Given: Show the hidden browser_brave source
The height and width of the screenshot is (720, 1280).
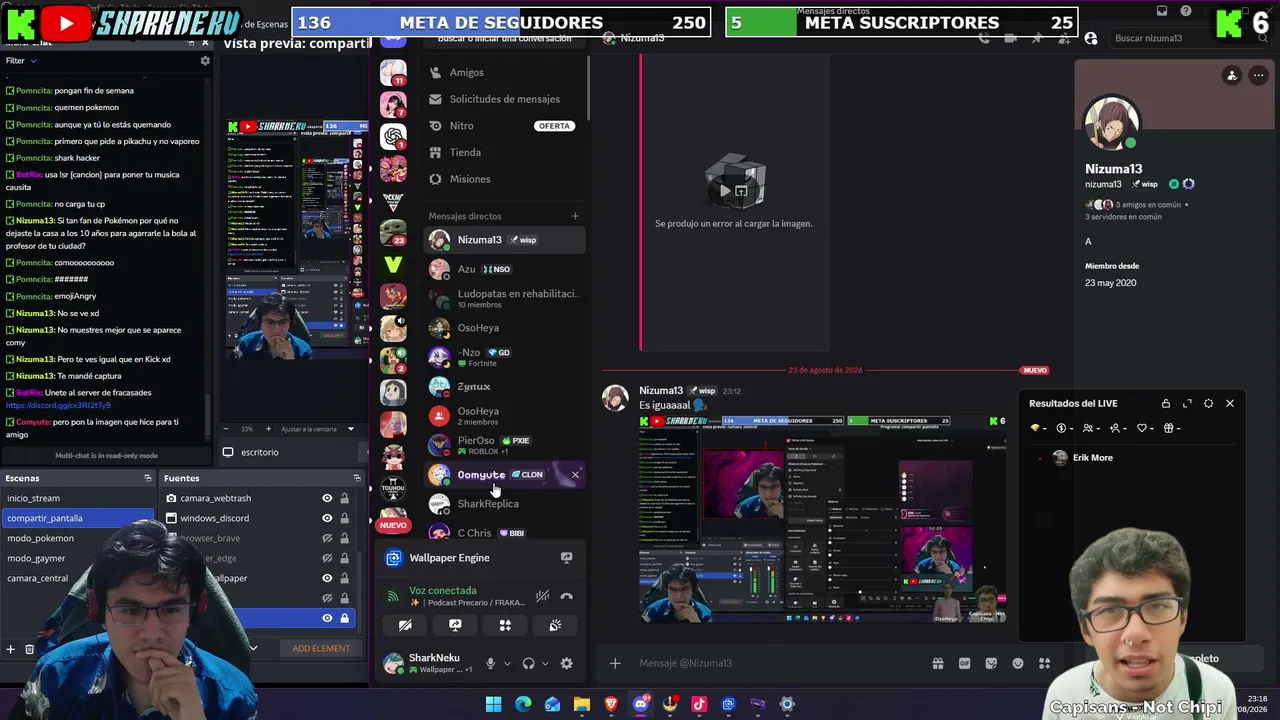Looking at the screenshot, I should coord(327,538).
